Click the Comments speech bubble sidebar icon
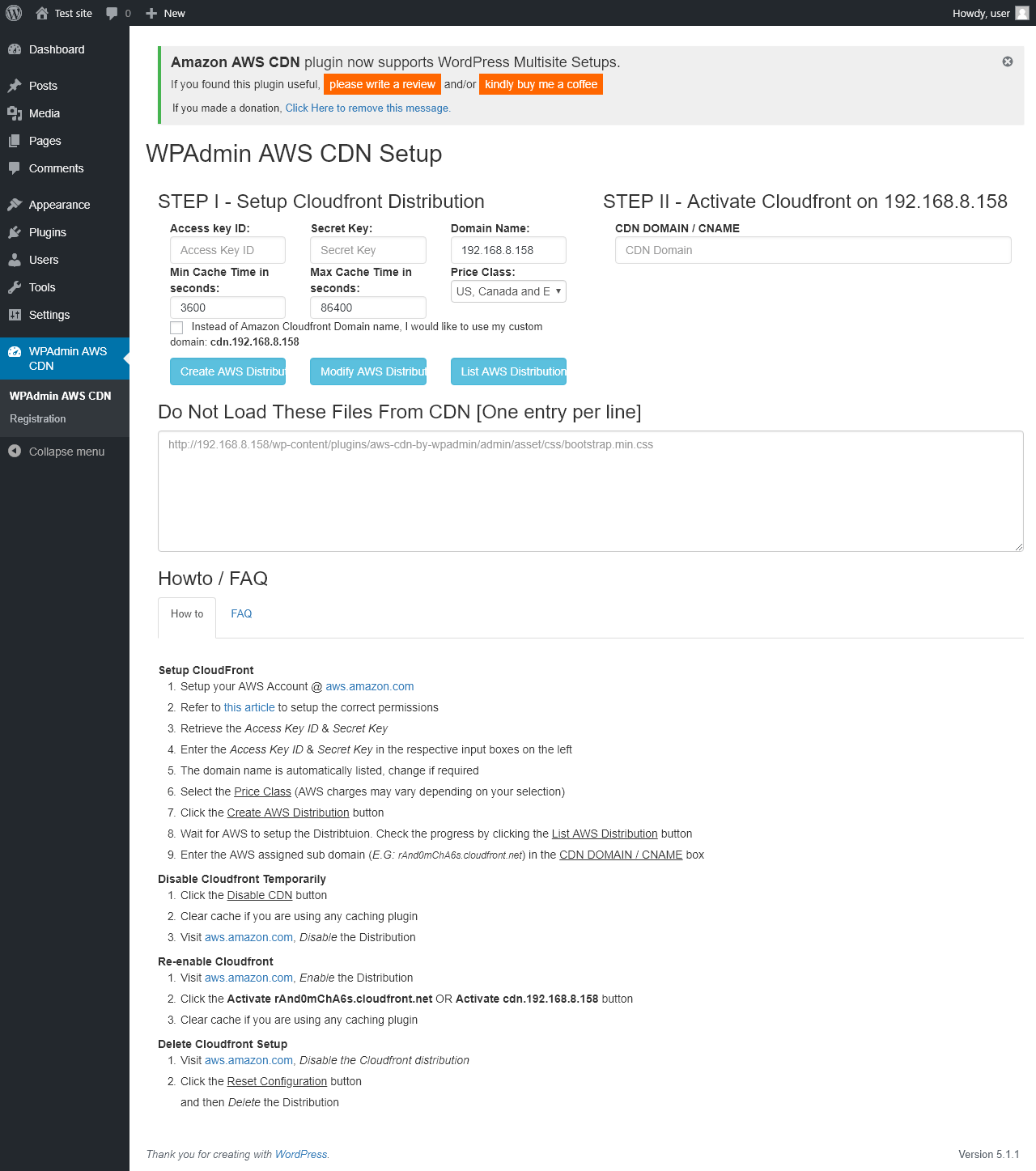This screenshot has height=1171, width=1036. (x=15, y=168)
